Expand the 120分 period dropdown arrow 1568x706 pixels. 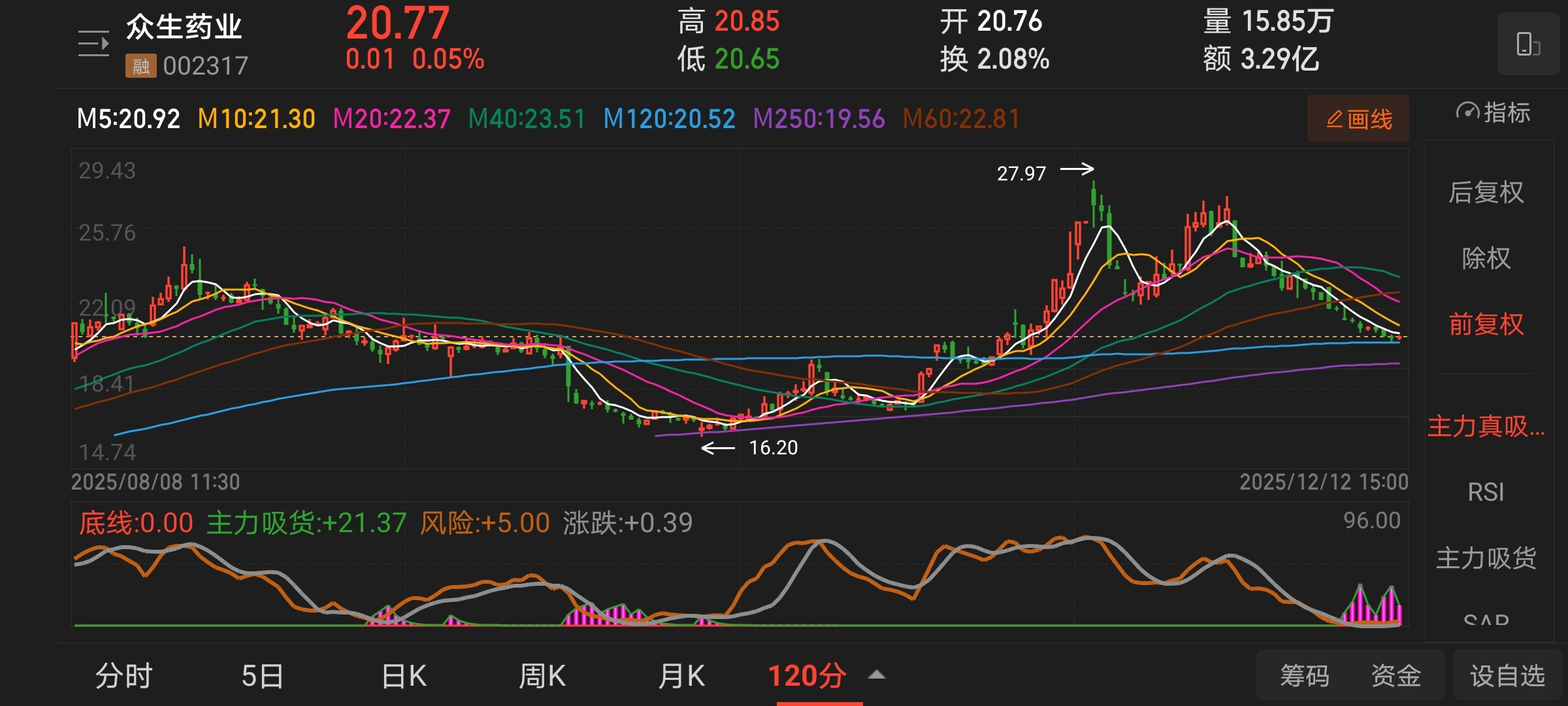coord(877,675)
